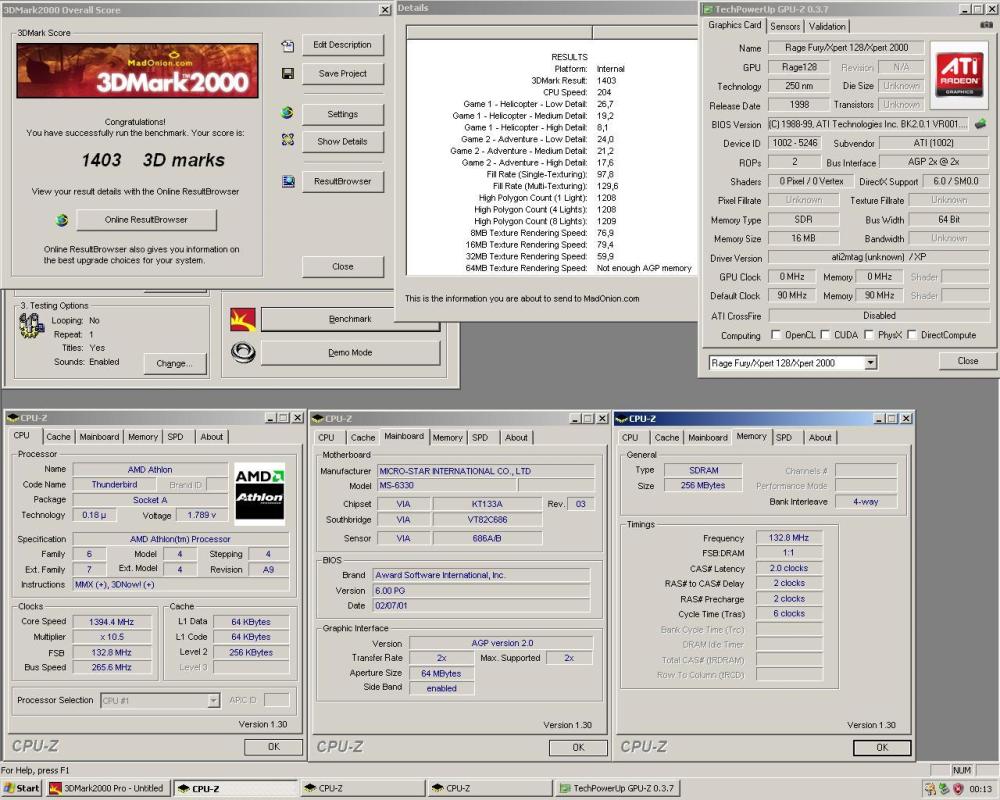Expand the CPU #1 Processor Selection dropdown
1000x800 pixels.
(213, 700)
